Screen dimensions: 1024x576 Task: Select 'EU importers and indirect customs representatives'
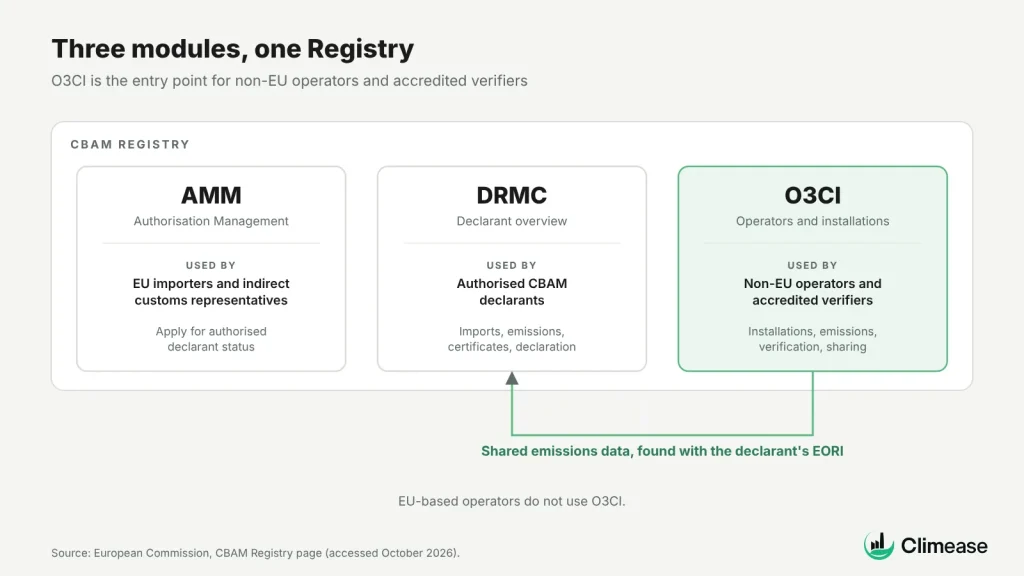coord(211,292)
